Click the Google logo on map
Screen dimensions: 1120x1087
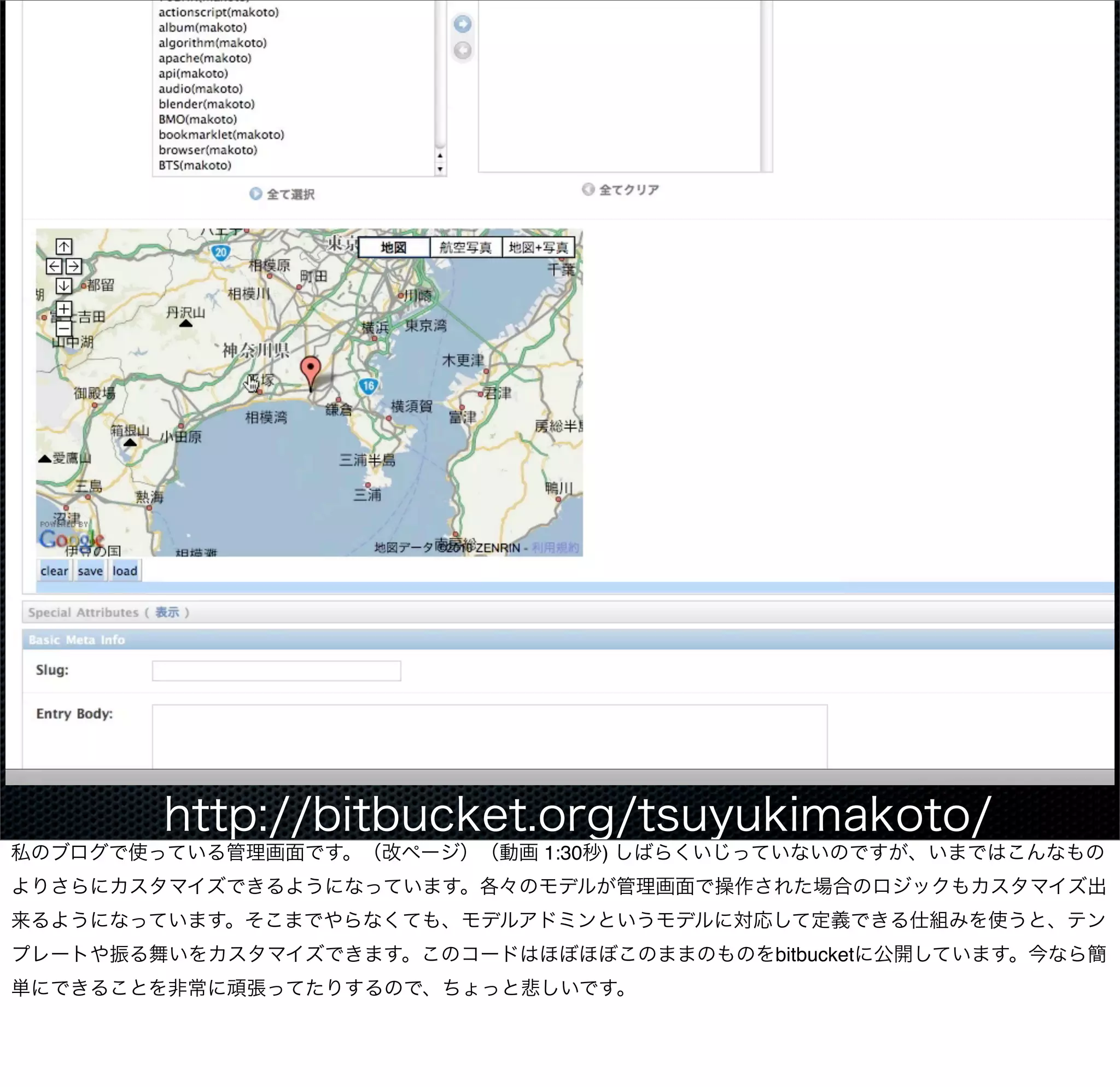point(72,539)
